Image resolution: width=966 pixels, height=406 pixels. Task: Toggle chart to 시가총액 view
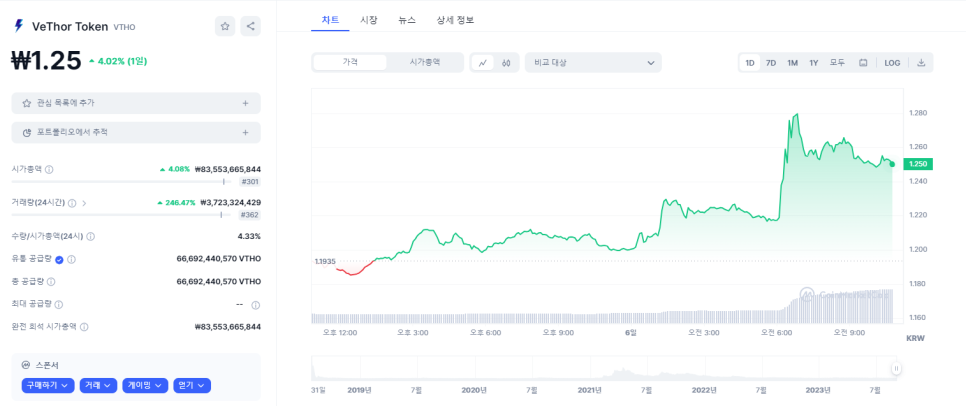(x=425, y=62)
